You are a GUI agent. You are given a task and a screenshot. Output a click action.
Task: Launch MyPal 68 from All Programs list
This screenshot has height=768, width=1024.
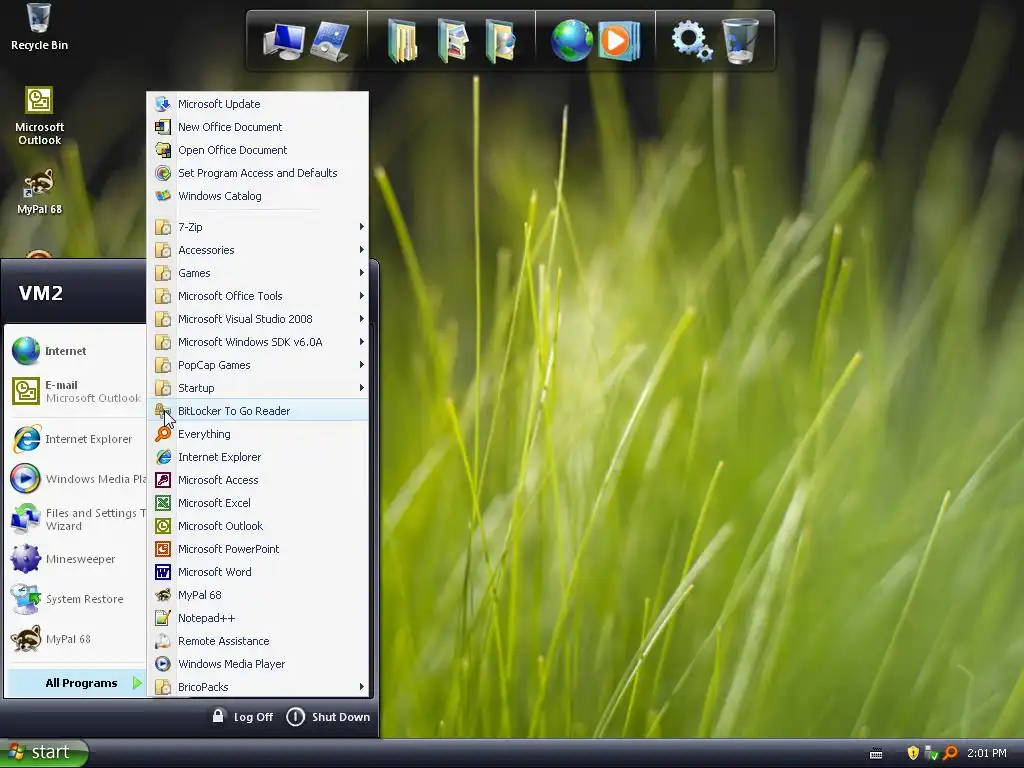259,594
